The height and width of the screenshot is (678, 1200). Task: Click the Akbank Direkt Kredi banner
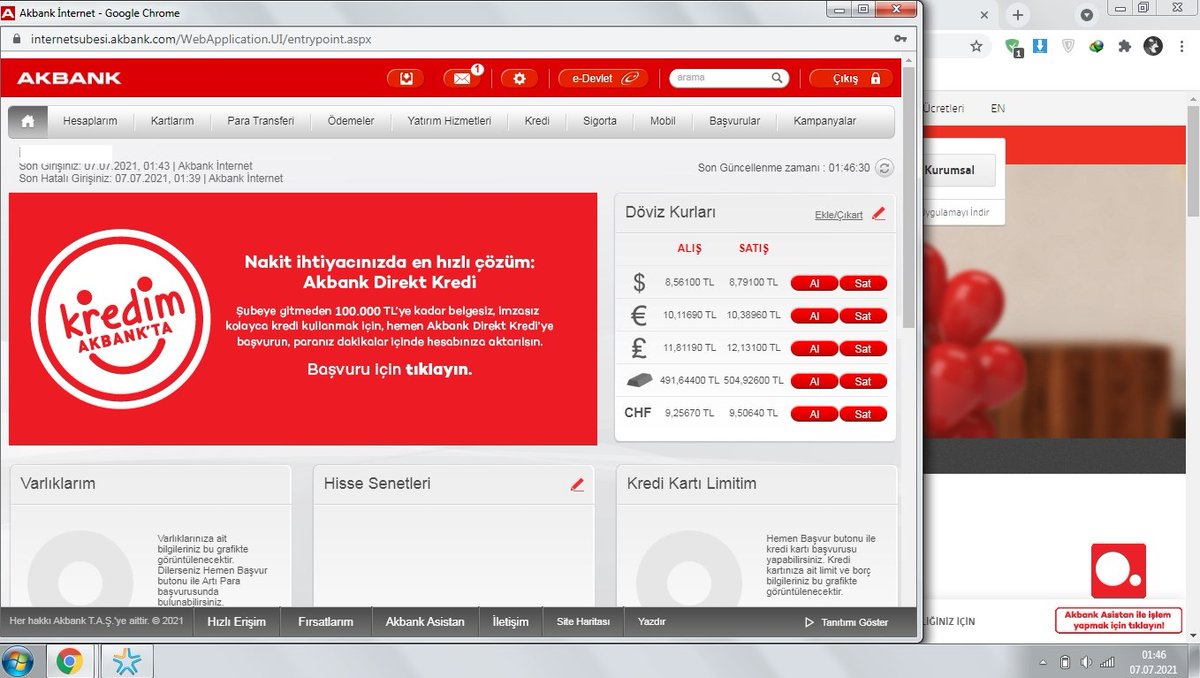coord(303,319)
